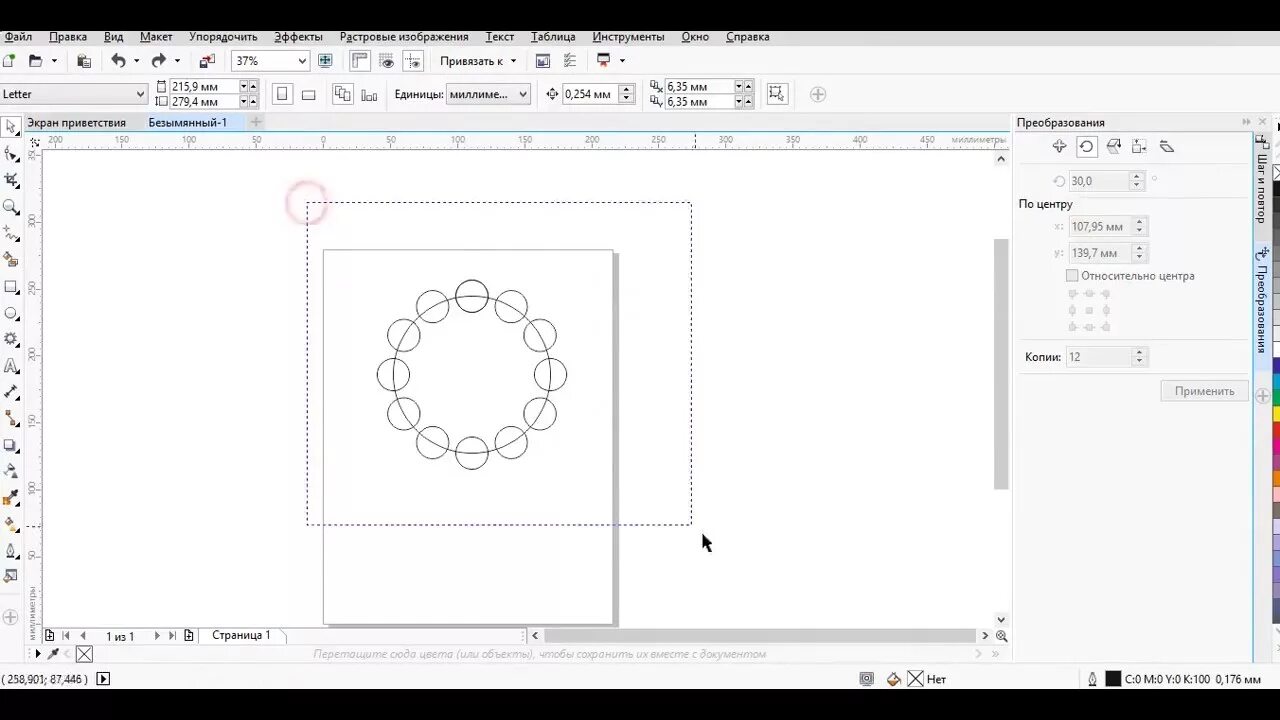
Task: Select the Crop tool
Action: (x=11, y=181)
